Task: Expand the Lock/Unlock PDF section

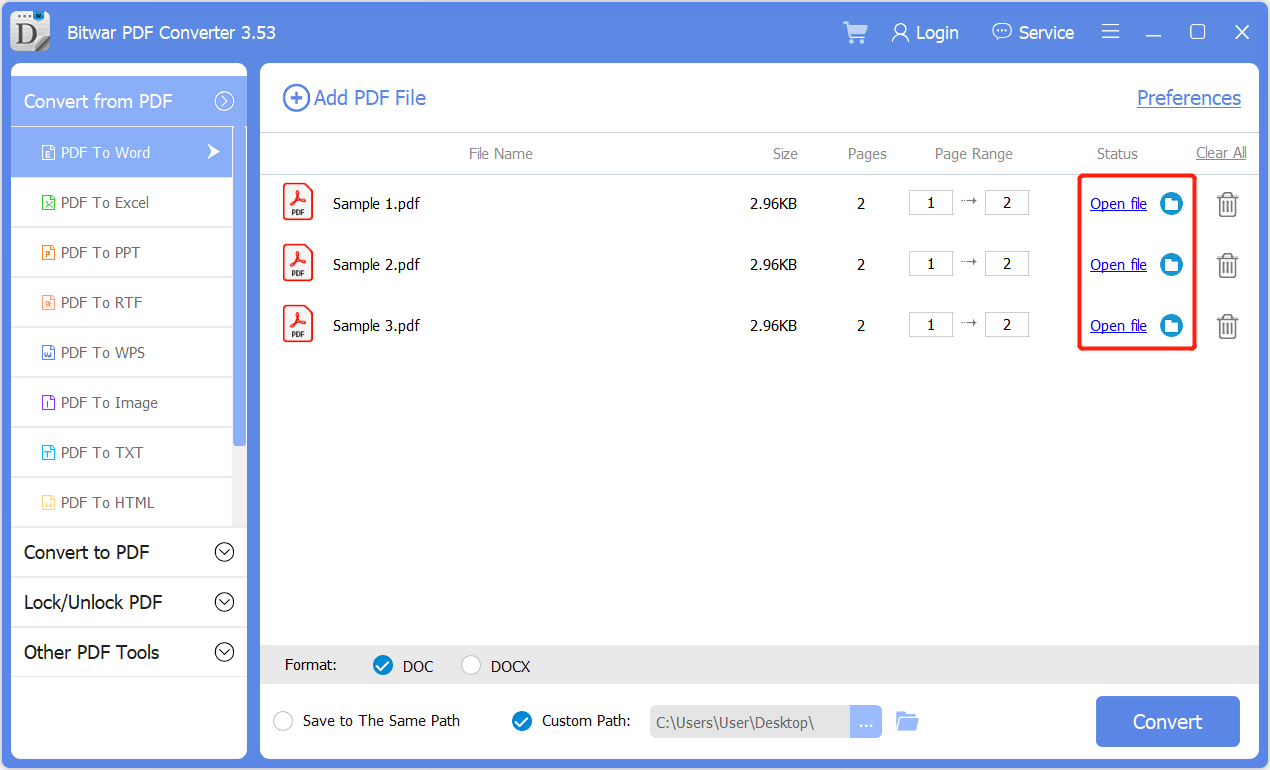Action: [x=225, y=602]
